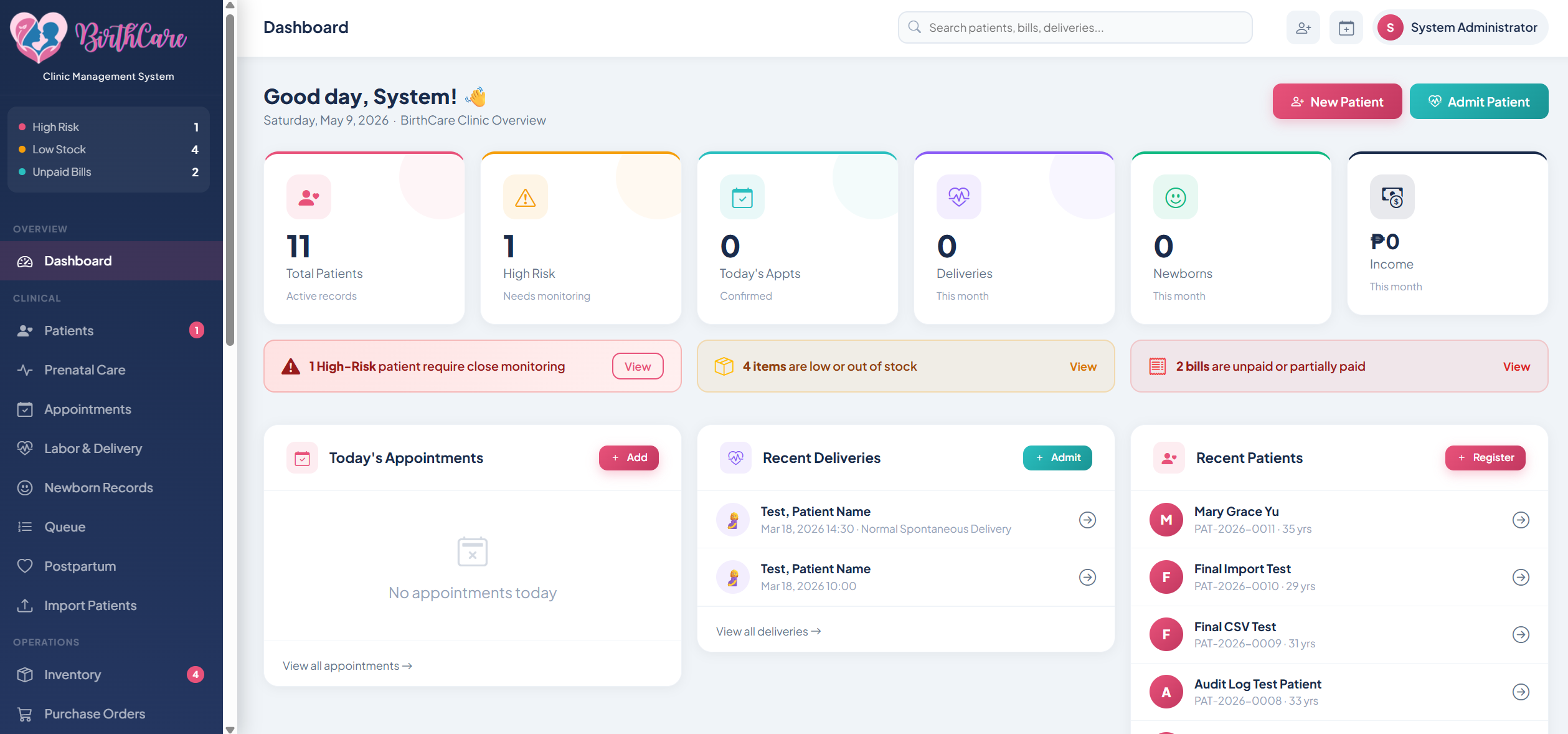Image resolution: width=1568 pixels, height=734 pixels.
Task: Open Patients in the sidebar
Action: (111, 330)
